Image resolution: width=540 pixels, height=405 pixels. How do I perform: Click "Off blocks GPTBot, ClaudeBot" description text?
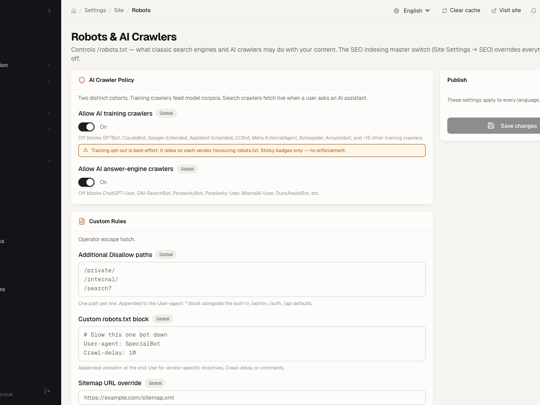[x=250, y=138]
